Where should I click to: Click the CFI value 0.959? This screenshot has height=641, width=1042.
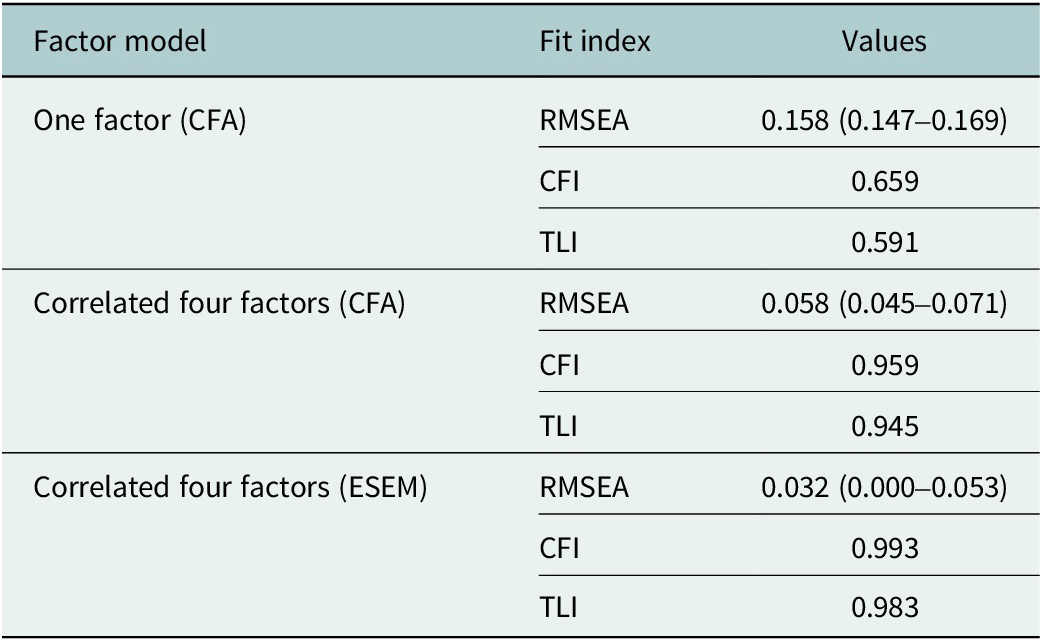(884, 365)
